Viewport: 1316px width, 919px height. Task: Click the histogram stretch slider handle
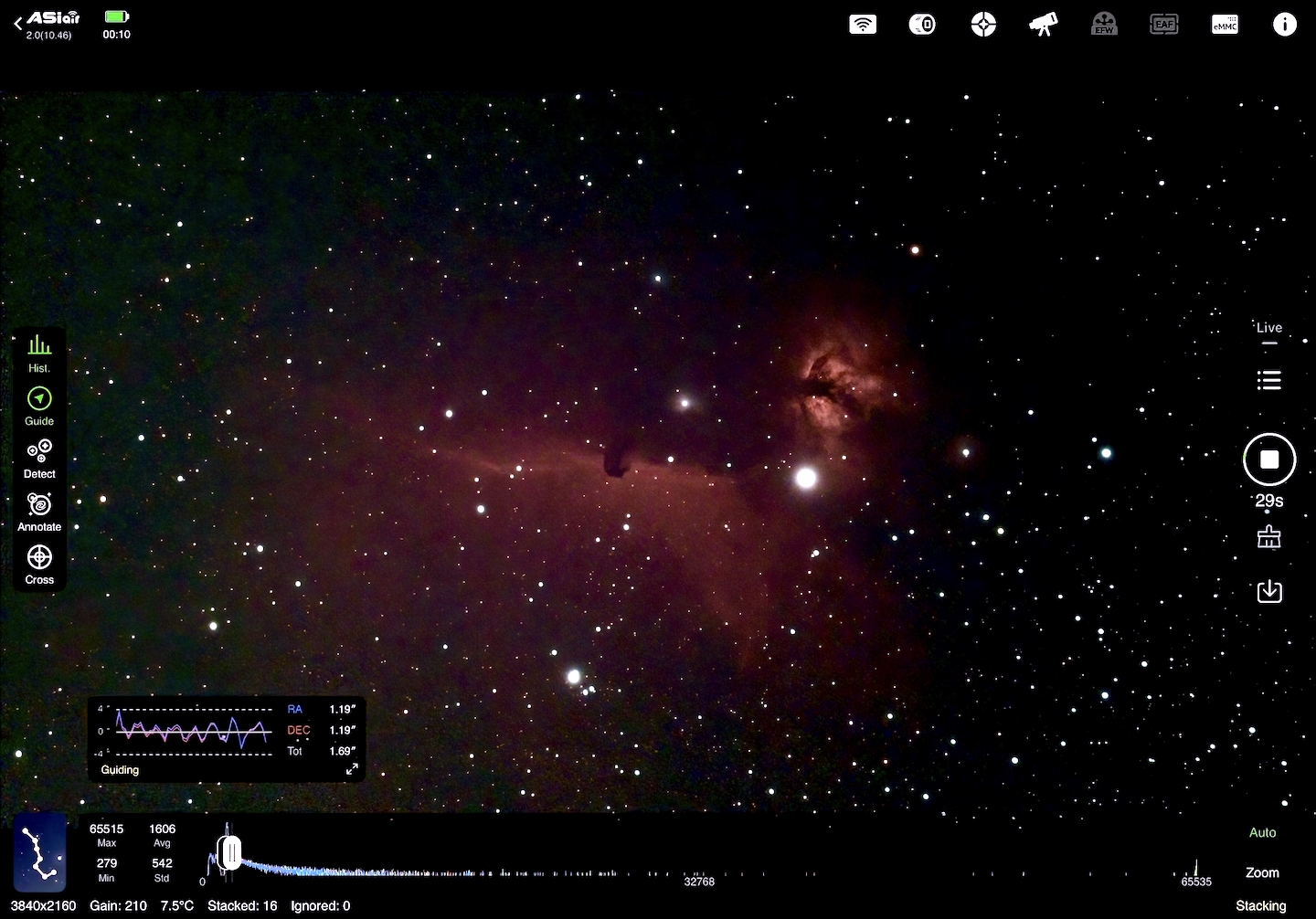(x=229, y=852)
